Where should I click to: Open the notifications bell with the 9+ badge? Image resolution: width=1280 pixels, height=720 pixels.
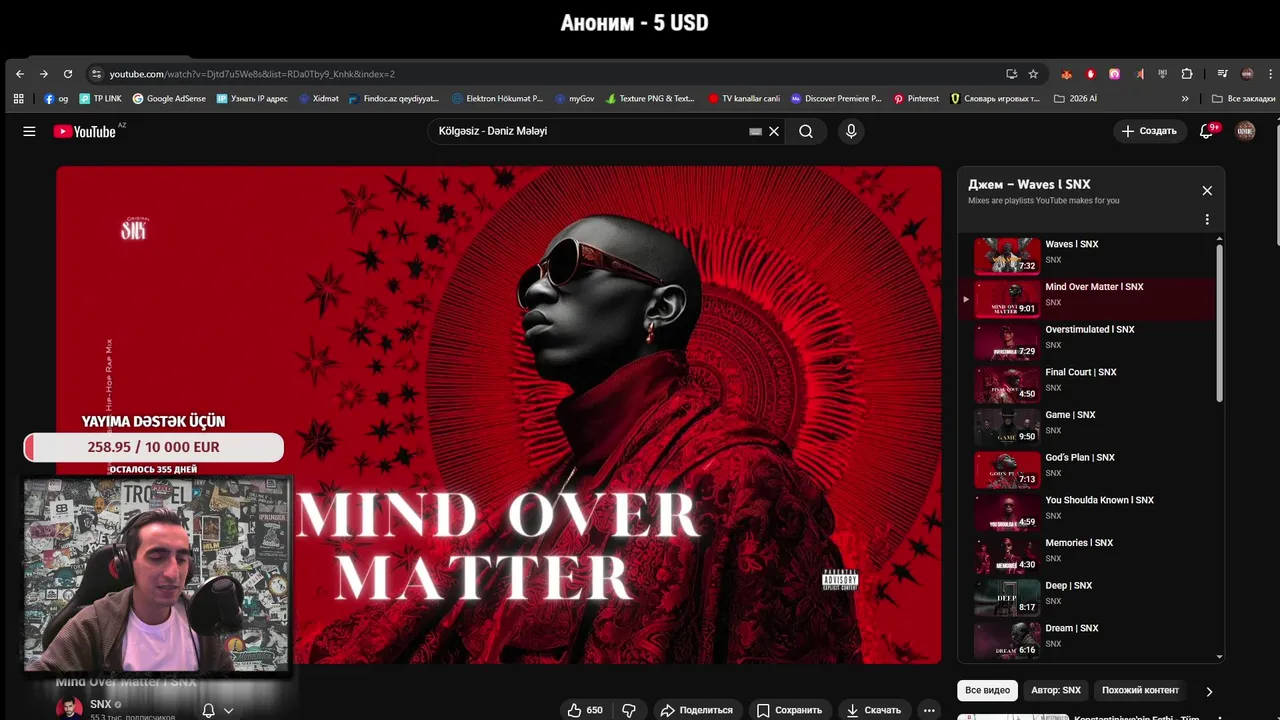coord(1207,131)
